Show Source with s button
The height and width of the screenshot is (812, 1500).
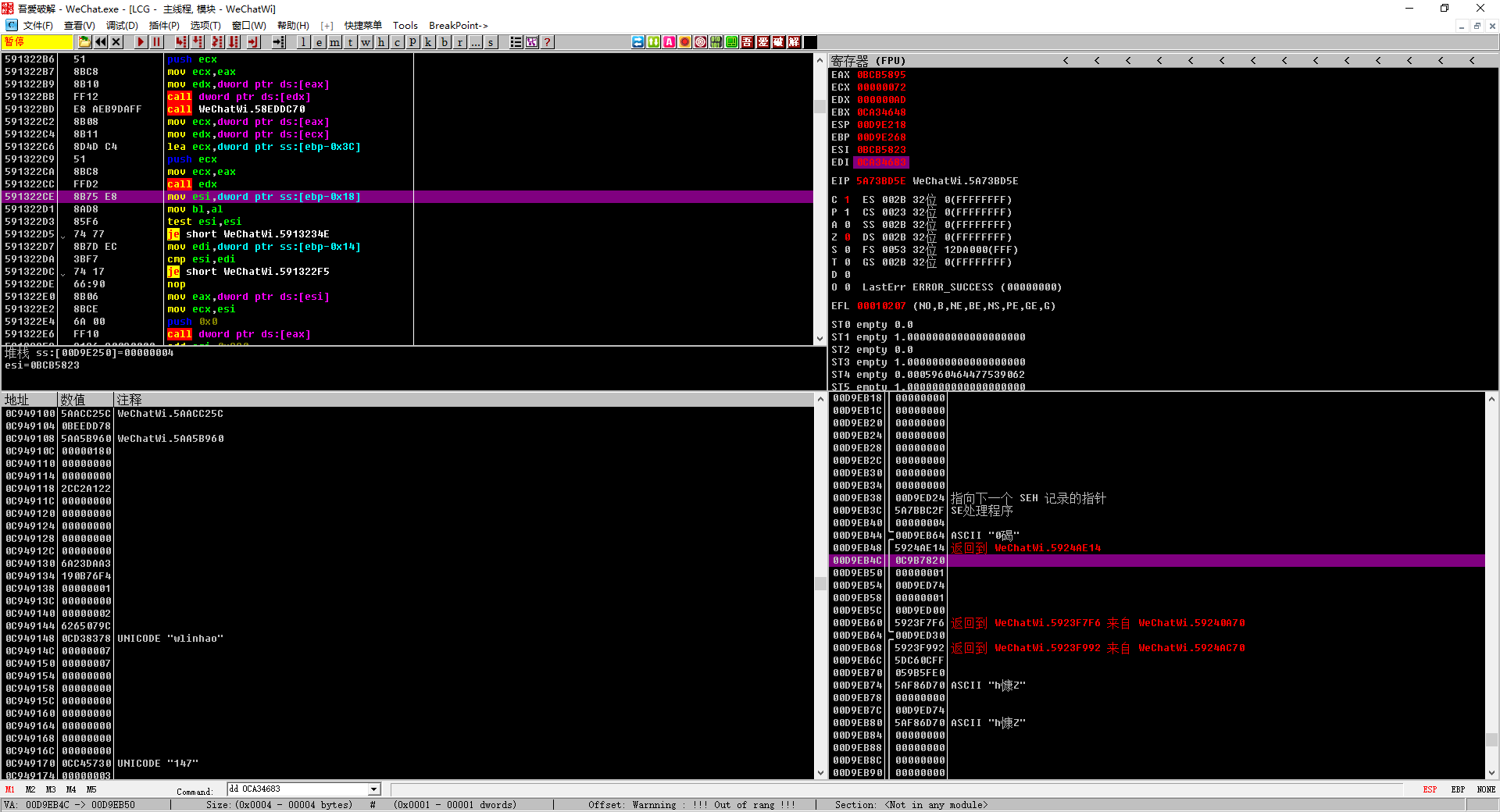click(491, 42)
